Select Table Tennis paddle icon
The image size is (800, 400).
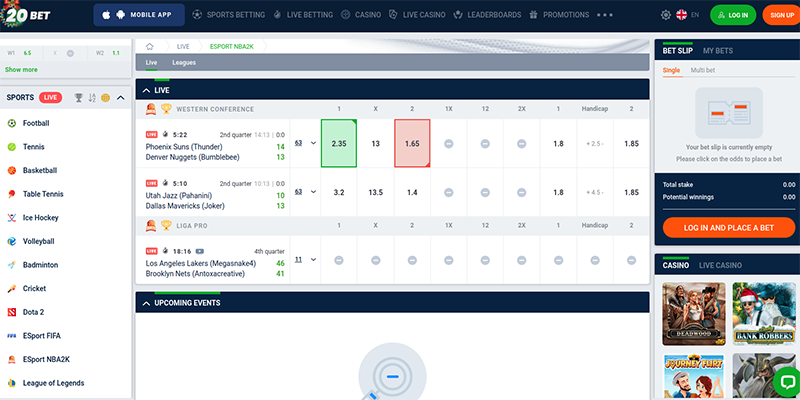click(12, 194)
